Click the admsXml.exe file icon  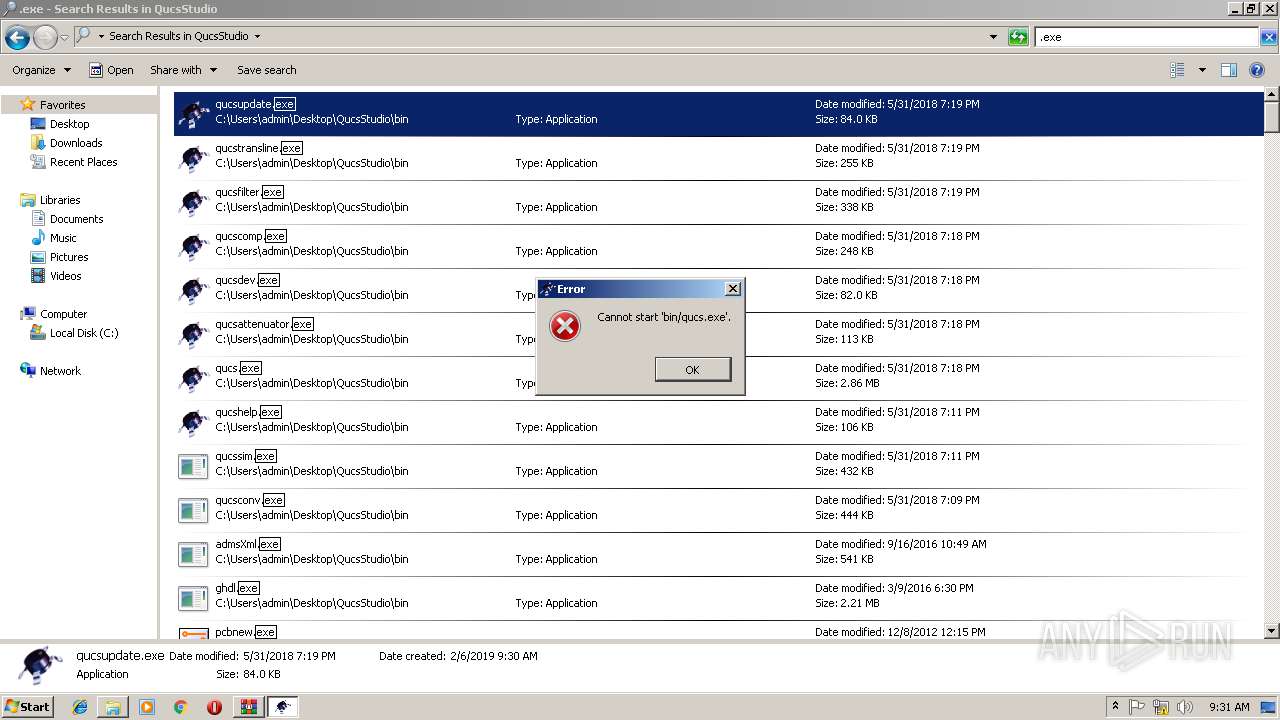coord(193,554)
